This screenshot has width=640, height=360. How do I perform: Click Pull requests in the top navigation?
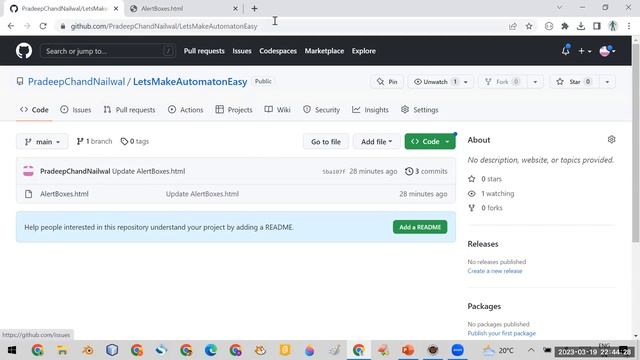coord(204,51)
